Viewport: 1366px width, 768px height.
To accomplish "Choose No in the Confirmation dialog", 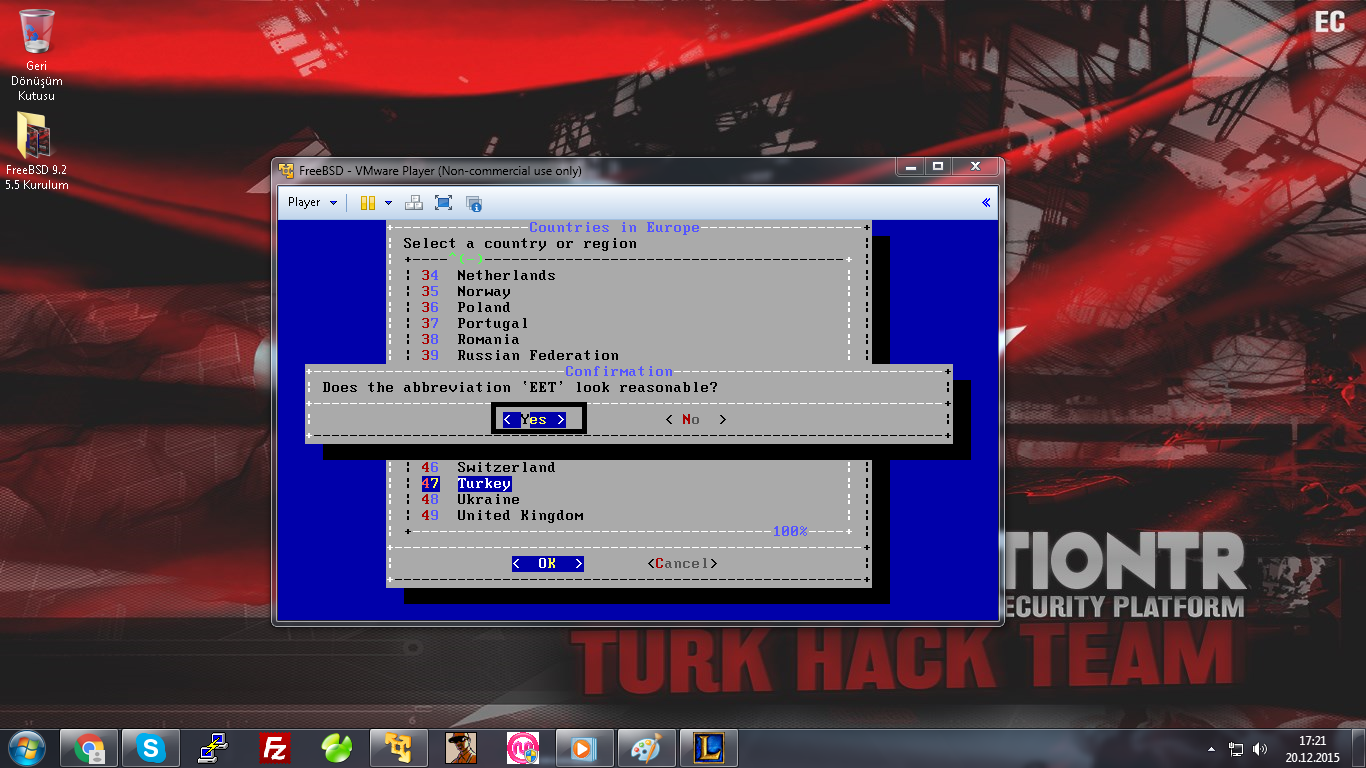I will (696, 419).
